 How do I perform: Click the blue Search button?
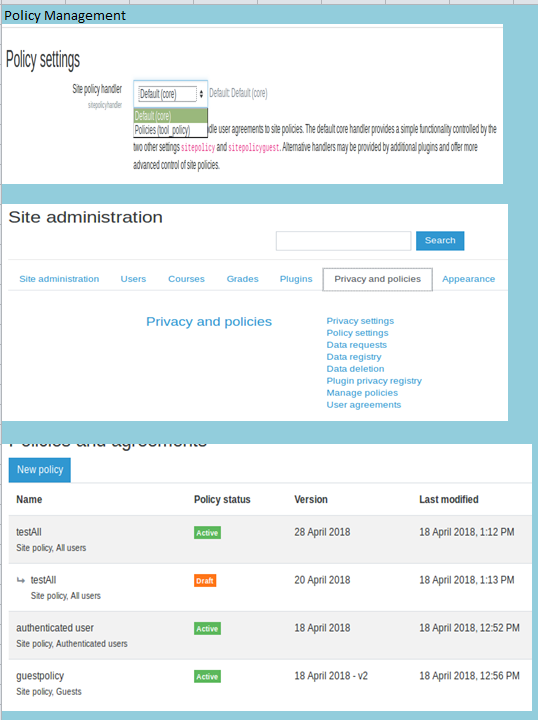tap(440, 241)
